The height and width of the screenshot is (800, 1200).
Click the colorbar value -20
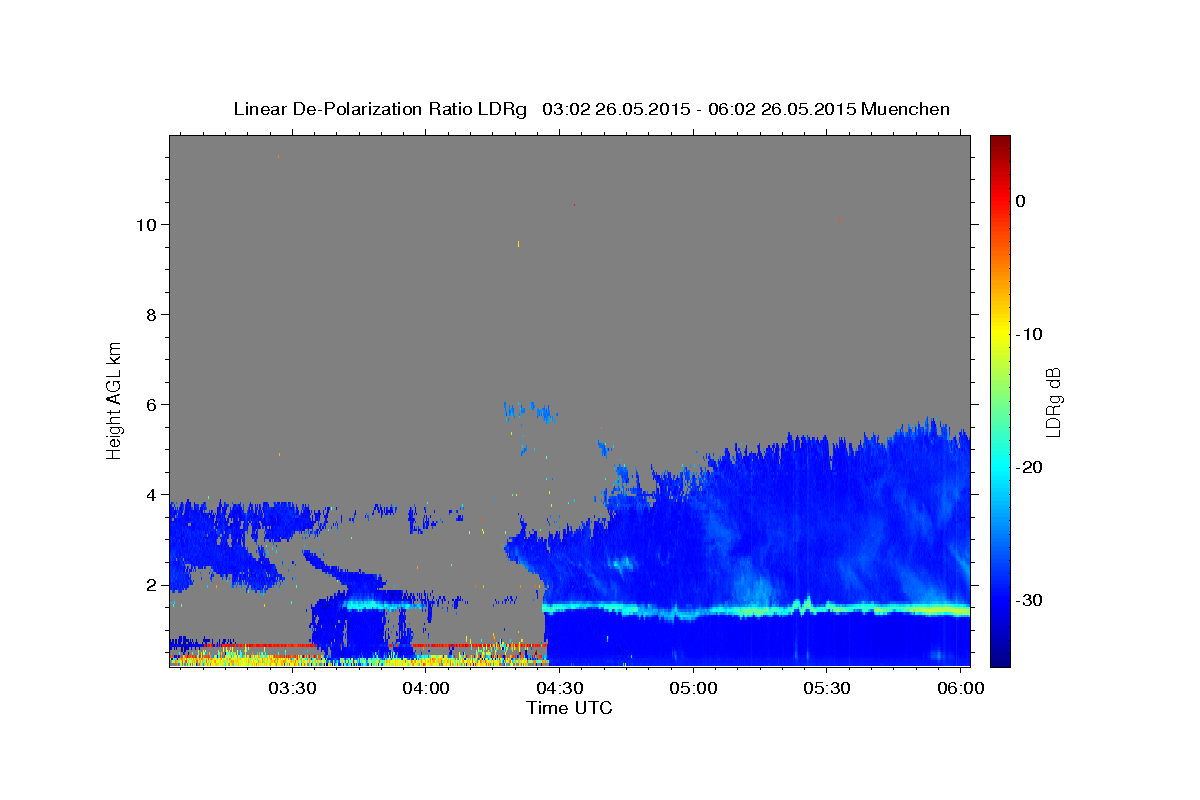tap(1030, 467)
